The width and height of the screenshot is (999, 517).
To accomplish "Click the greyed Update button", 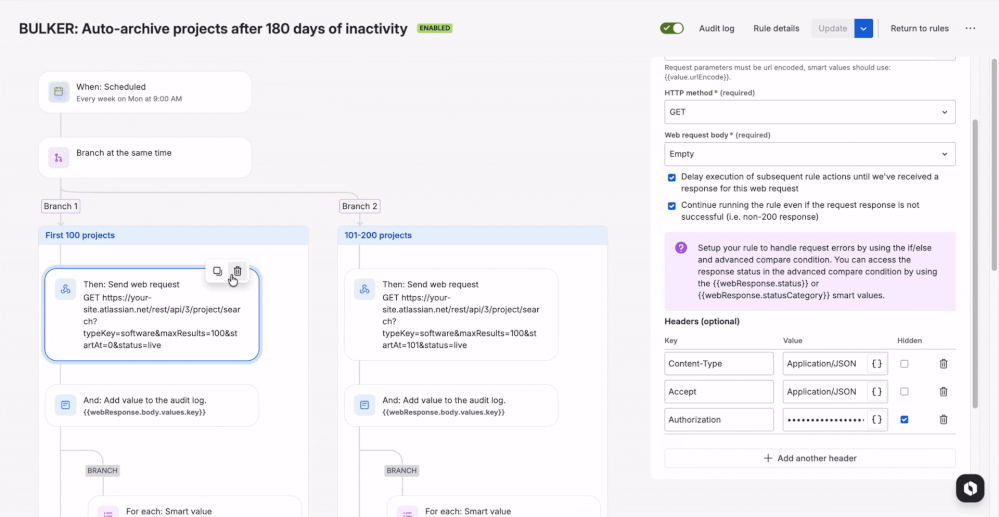I will 833,28.
